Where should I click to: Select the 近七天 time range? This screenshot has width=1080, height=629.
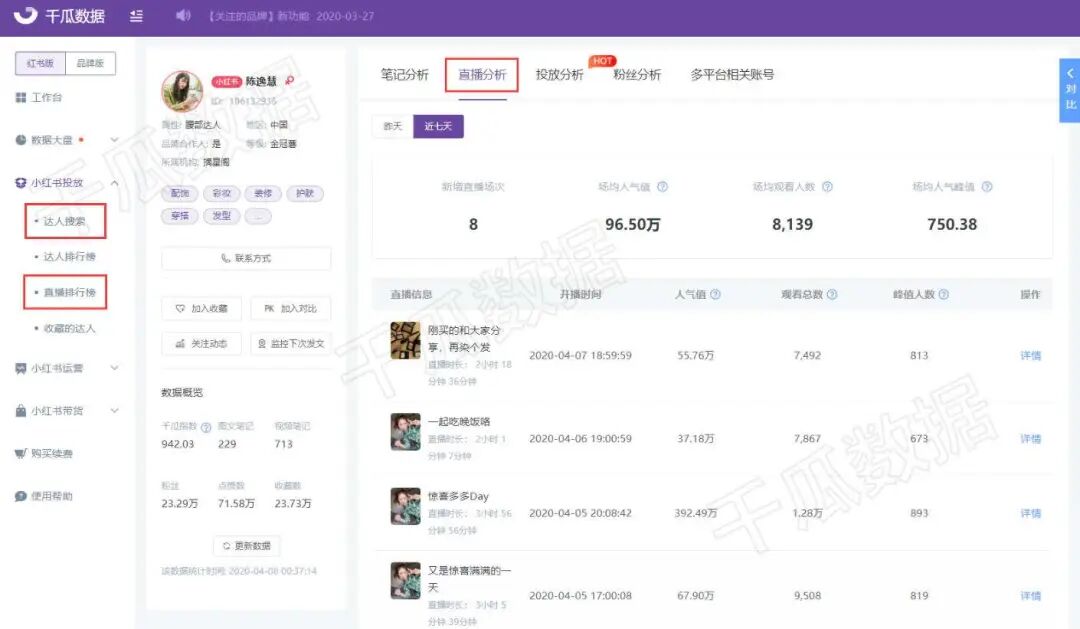(x=438, y=126)
